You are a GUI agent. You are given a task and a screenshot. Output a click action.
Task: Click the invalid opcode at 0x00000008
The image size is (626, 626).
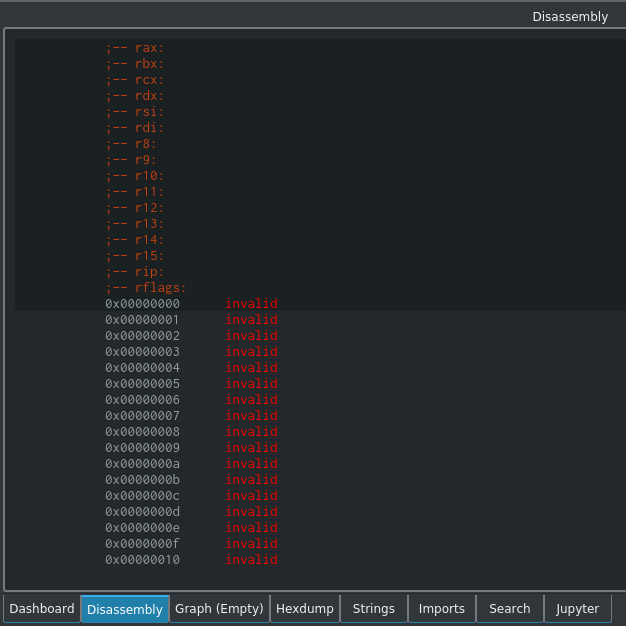(252, 431)
